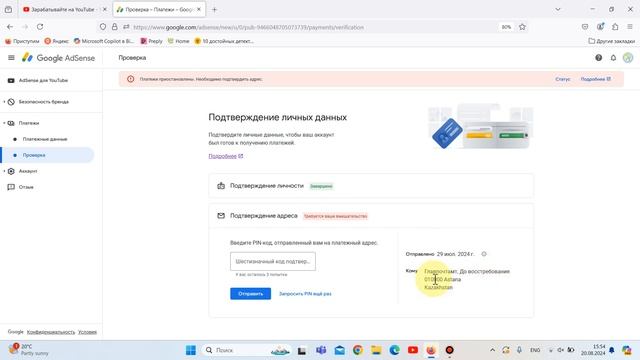Open the Microsoft Copilot bookmark

pyautogui.click(x=104, y=41)
